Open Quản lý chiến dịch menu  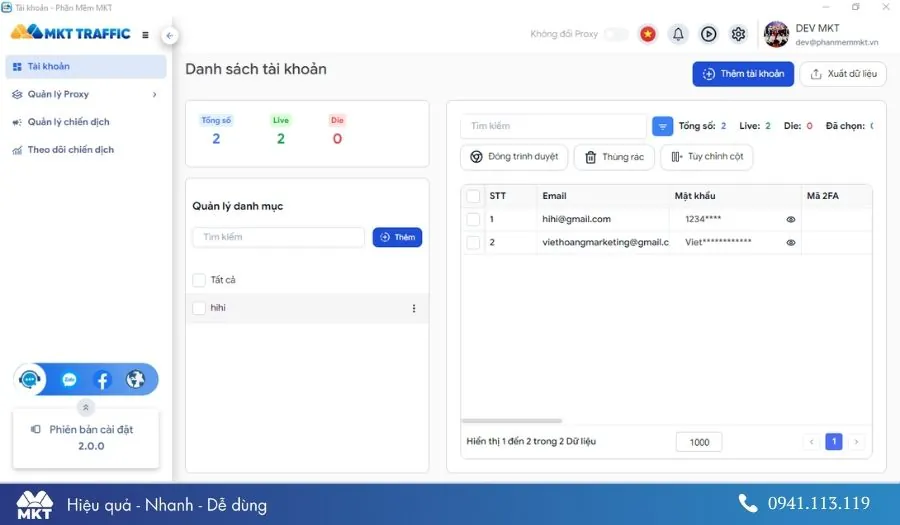[x=68, y=122]
